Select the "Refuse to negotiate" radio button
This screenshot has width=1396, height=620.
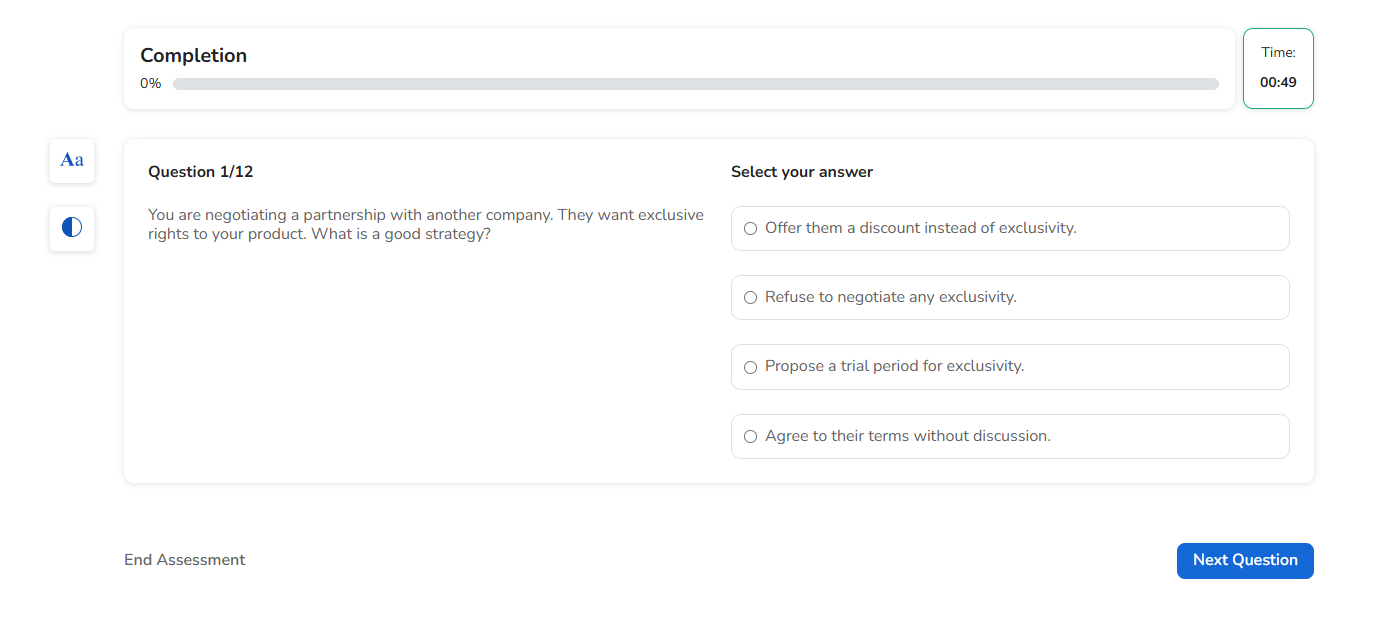[751, 298]
